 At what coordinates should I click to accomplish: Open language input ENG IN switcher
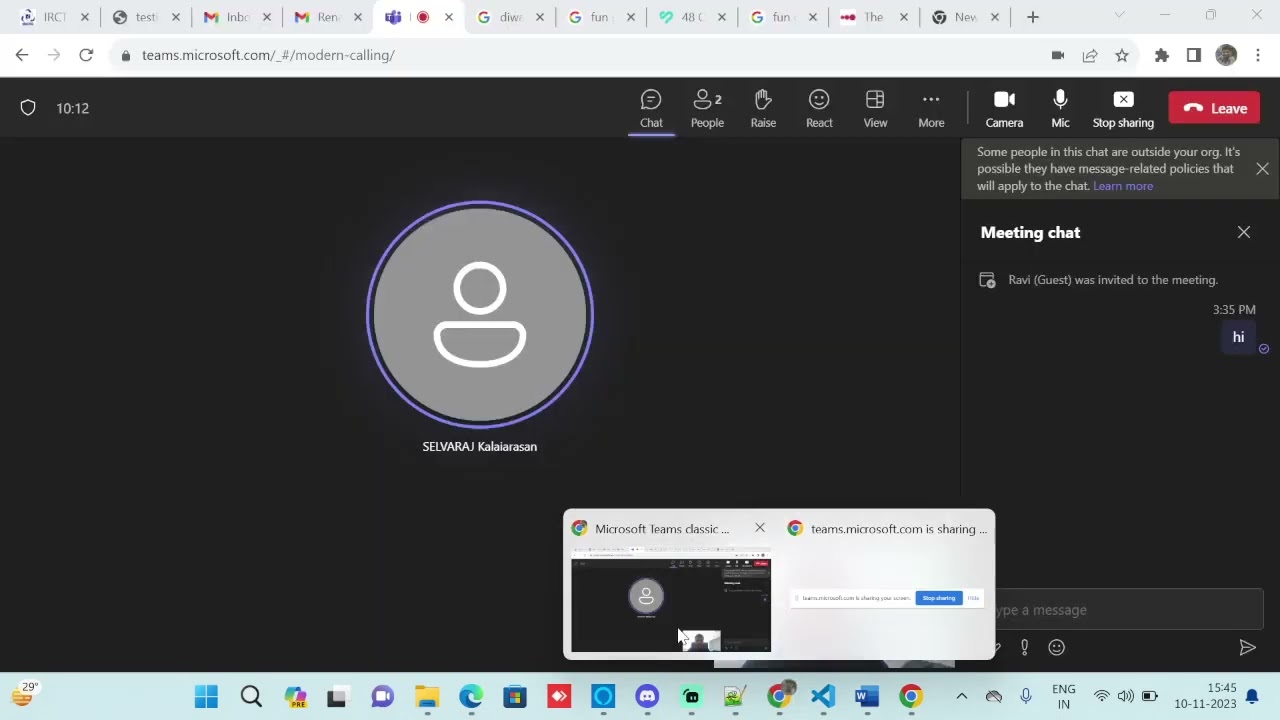1064,696
